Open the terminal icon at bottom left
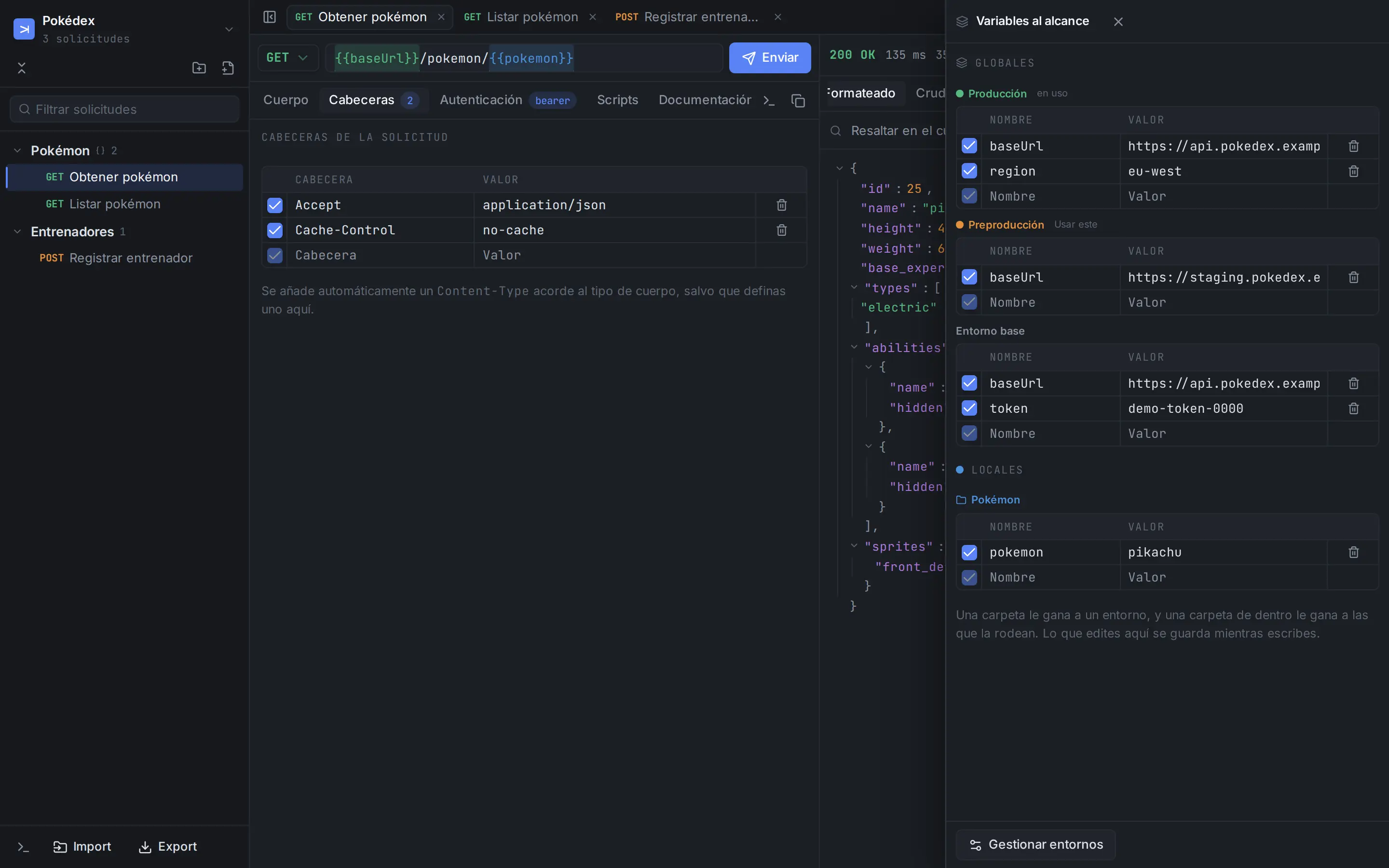1389x868 pixels. click(x=23, y=847)
